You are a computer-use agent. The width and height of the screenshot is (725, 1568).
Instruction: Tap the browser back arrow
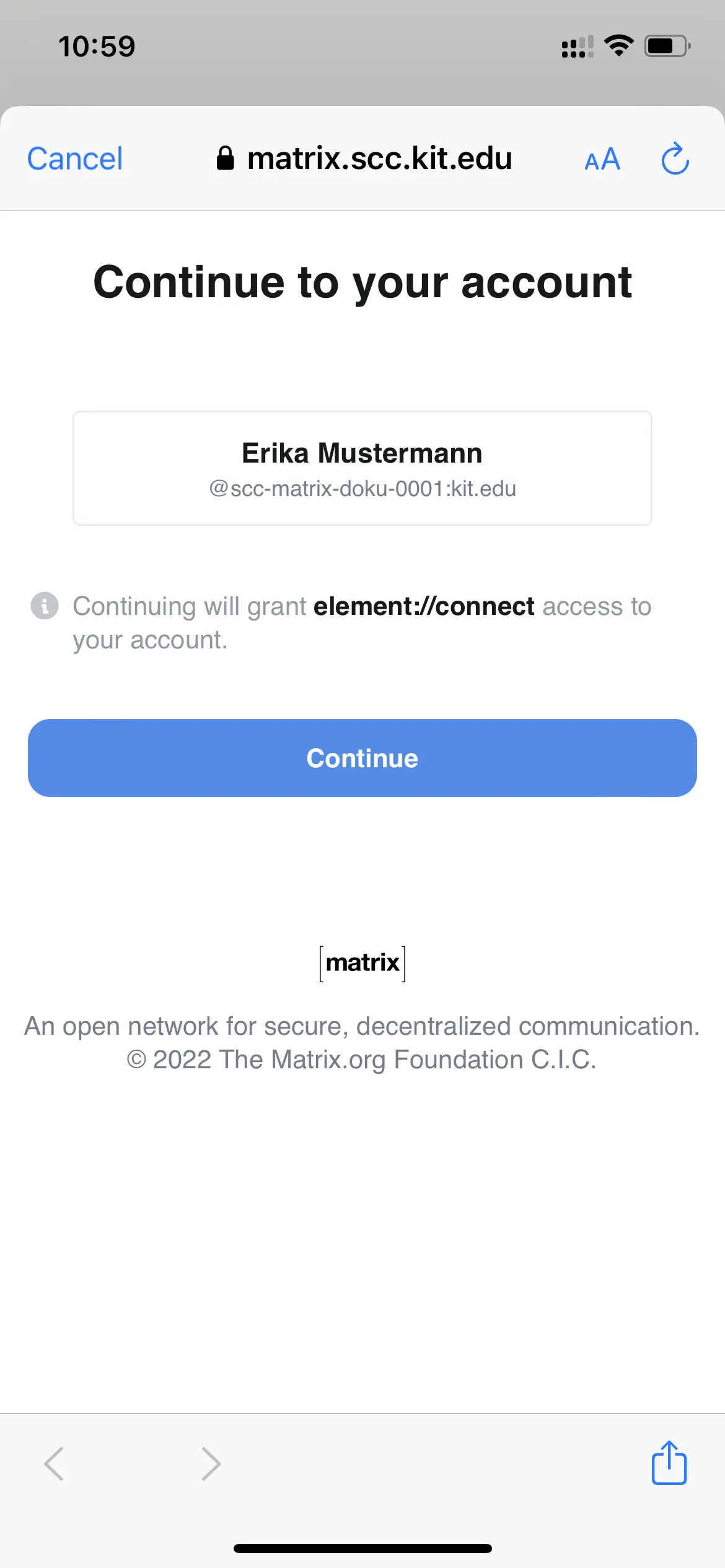click(x=55, y=1463)
